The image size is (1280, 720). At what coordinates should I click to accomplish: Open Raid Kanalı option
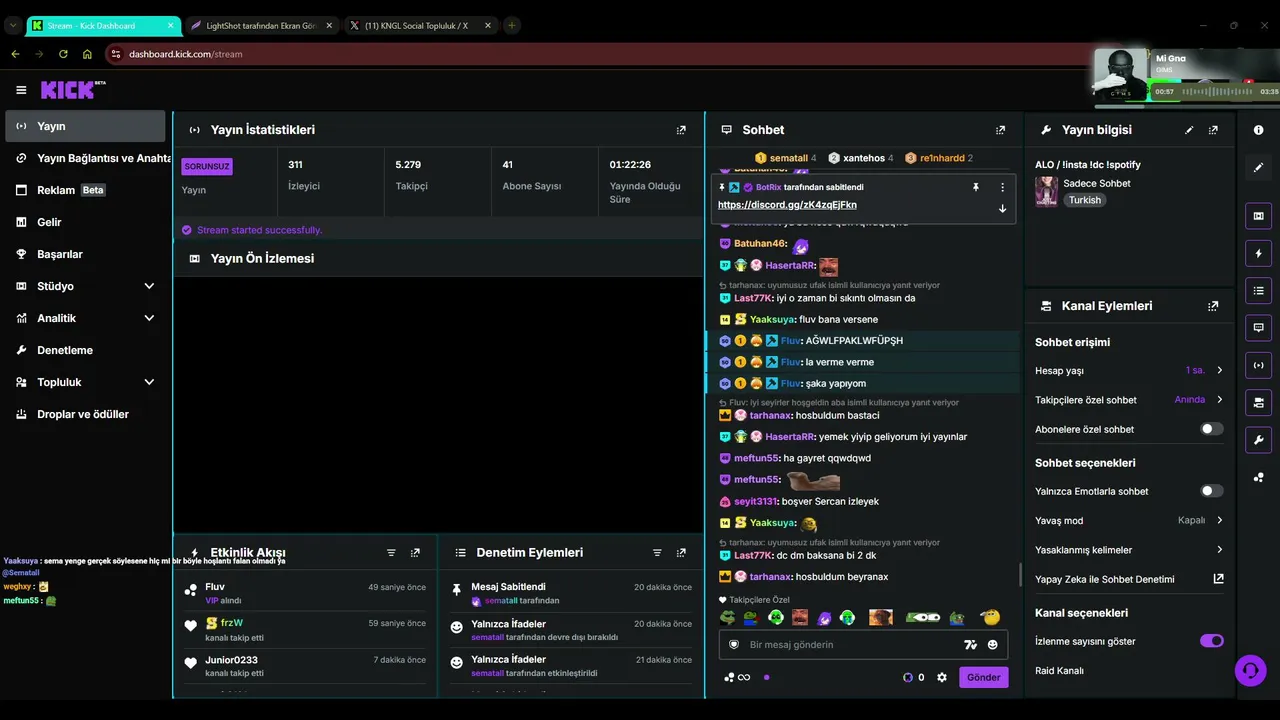click(1059, 671)
